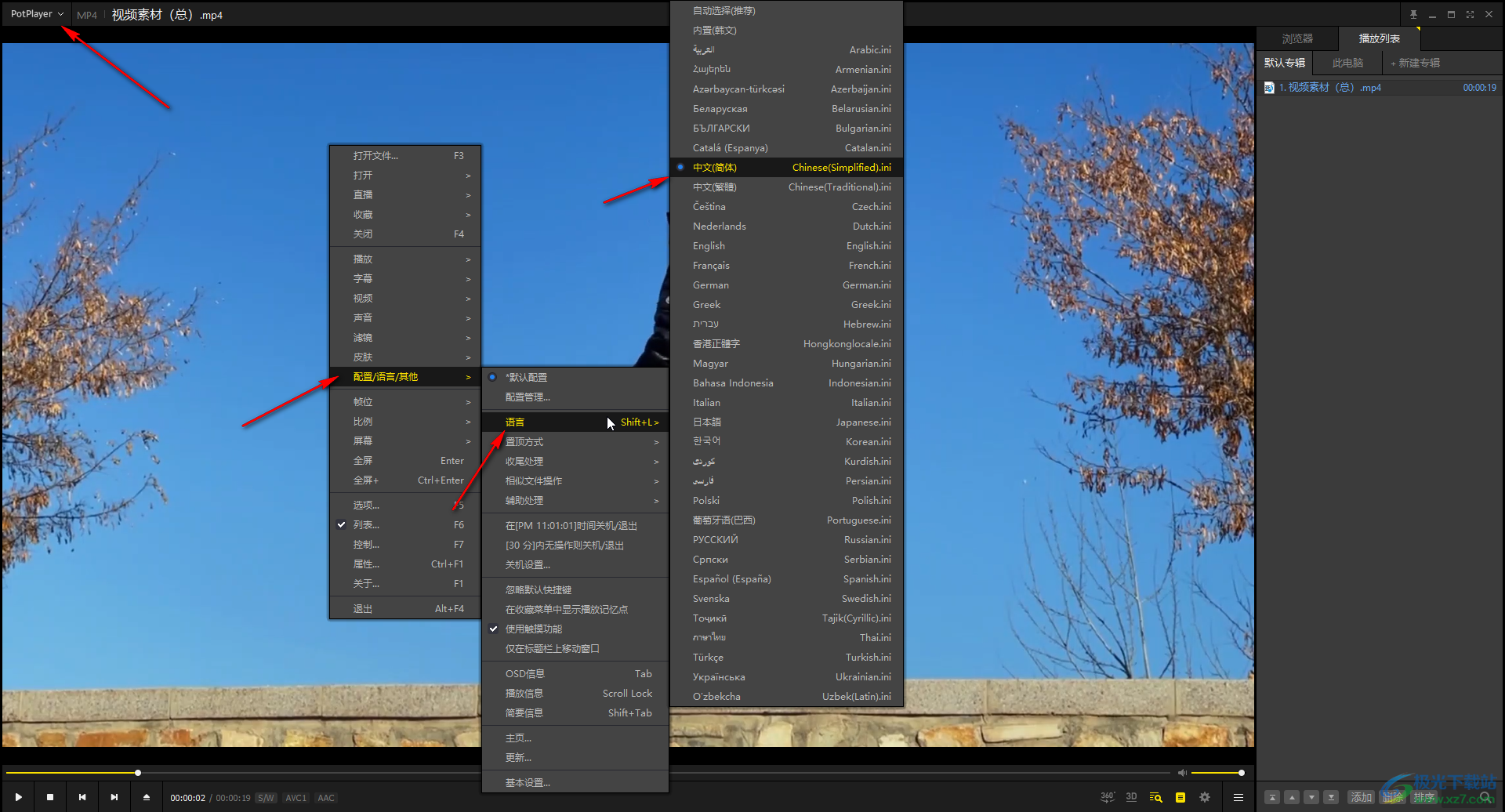Open the playlist search icon
Viewport: 1505px width, 812px height.
pos(1156,797)
